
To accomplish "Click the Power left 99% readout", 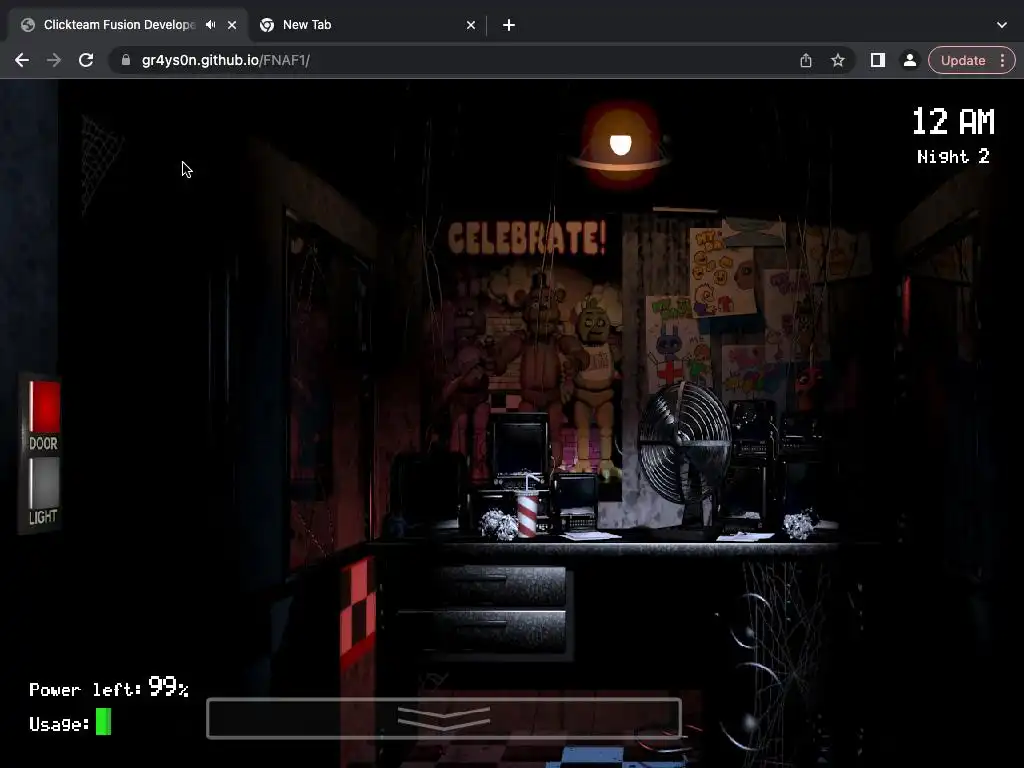I will pos(109,688).
